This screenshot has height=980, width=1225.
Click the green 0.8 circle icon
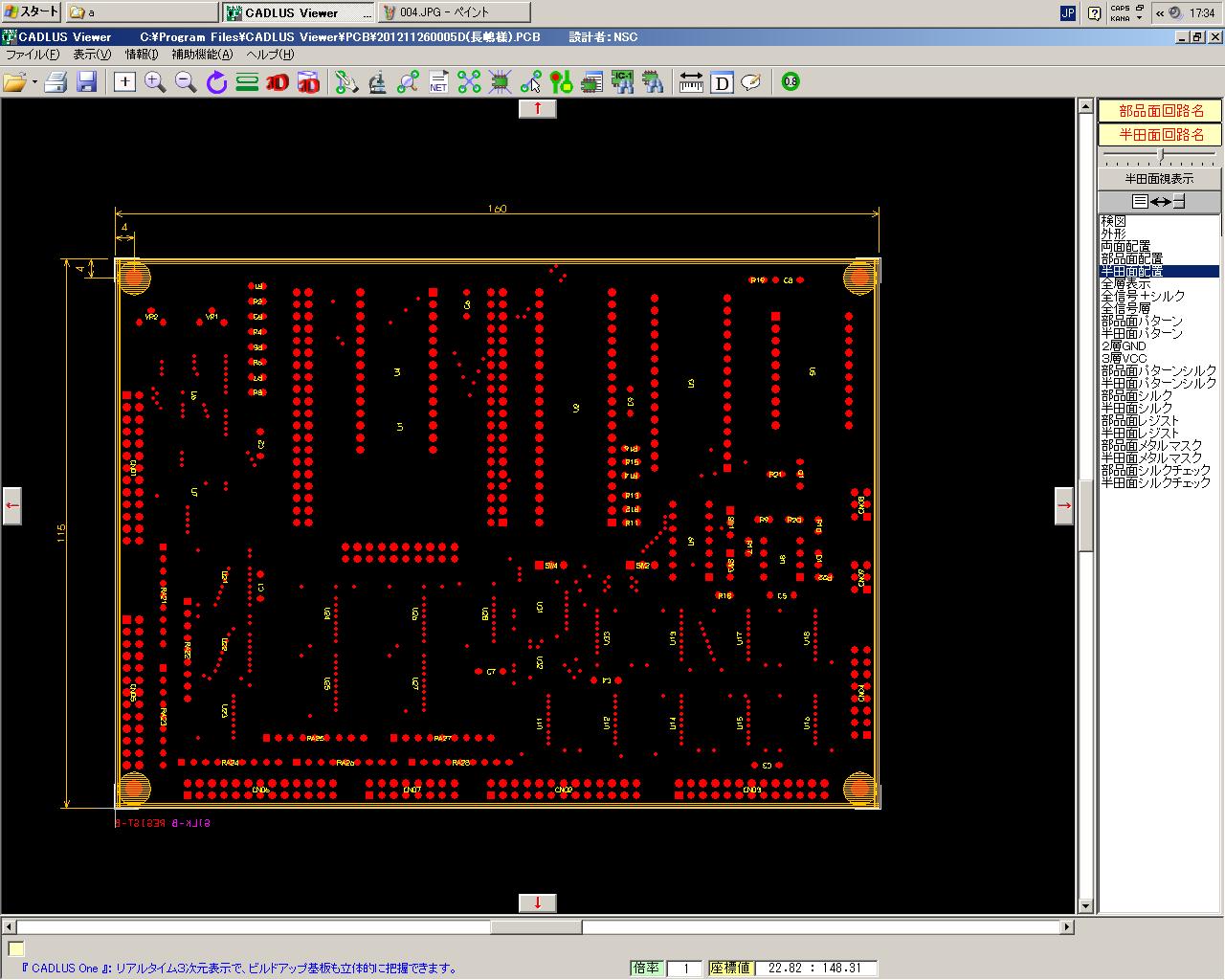(x=790, y=82)
